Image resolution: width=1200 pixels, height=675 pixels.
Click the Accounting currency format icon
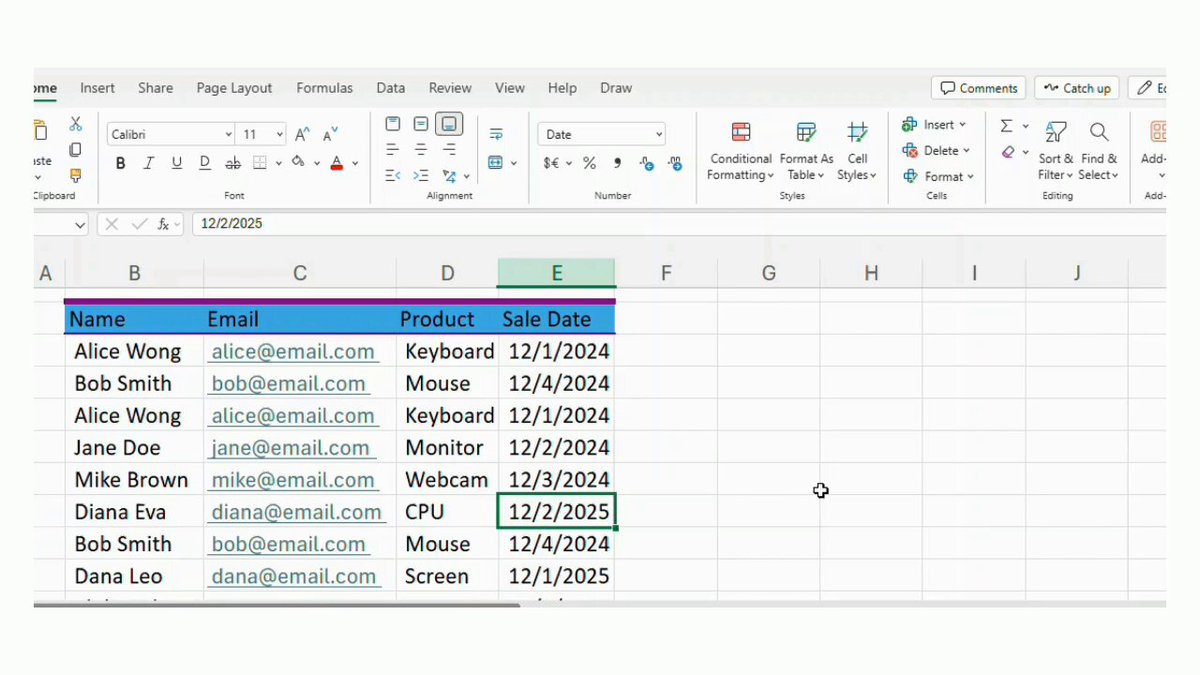coord(552,163)
